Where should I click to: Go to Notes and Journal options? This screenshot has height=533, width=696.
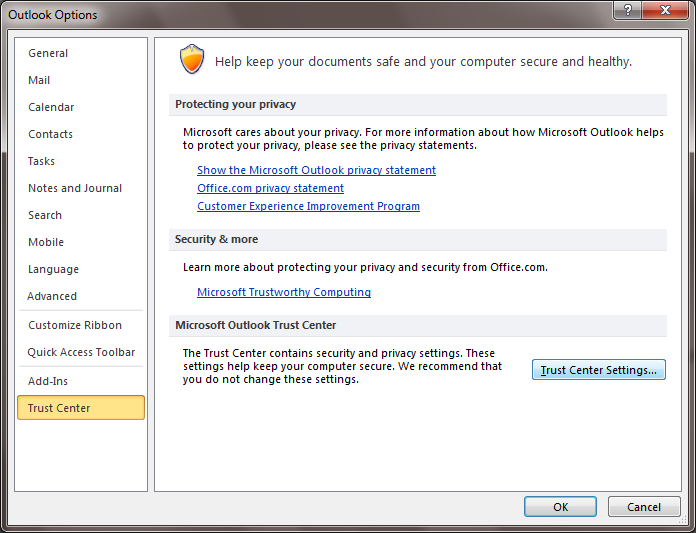[x=75, y=188]
